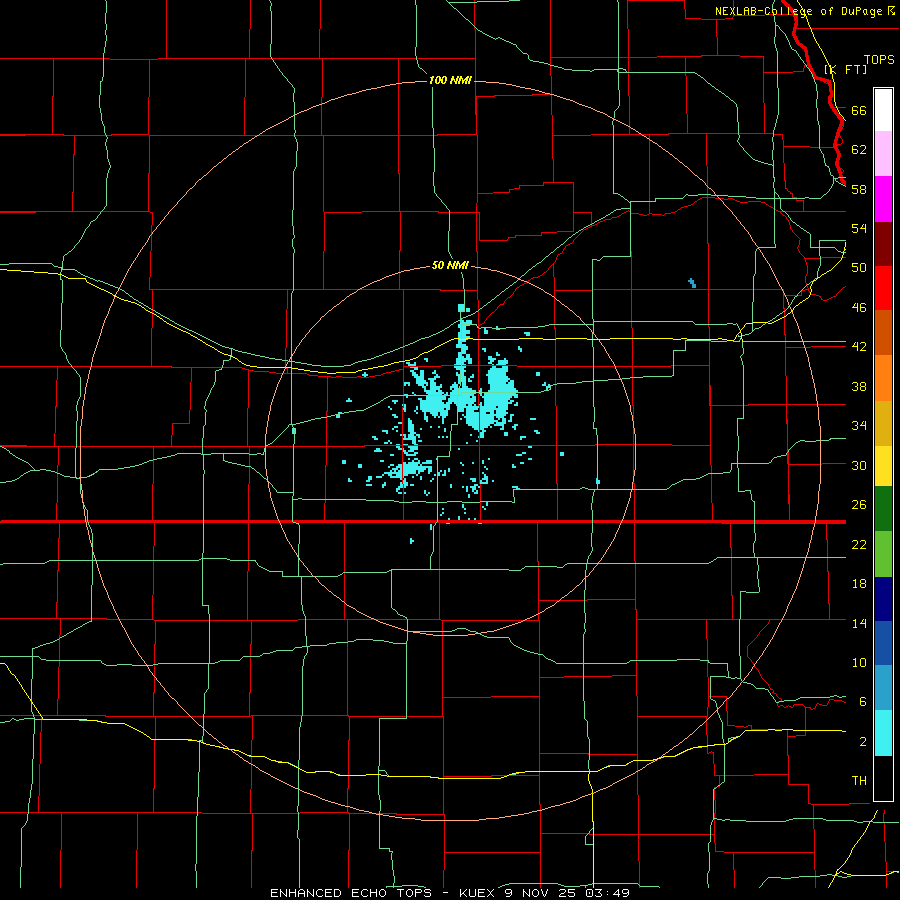Click the '18' legend value label

(x=859, y=584)
